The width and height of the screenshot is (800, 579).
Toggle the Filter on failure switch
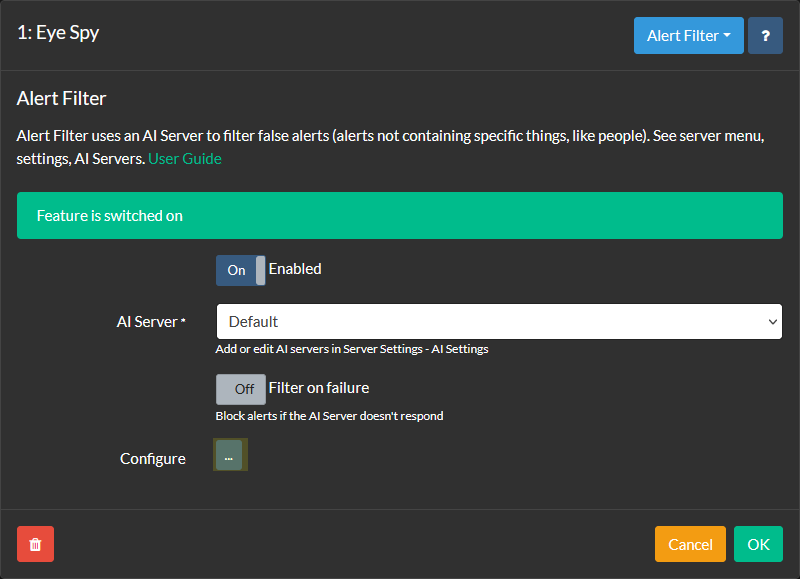[x=240, y=389]
